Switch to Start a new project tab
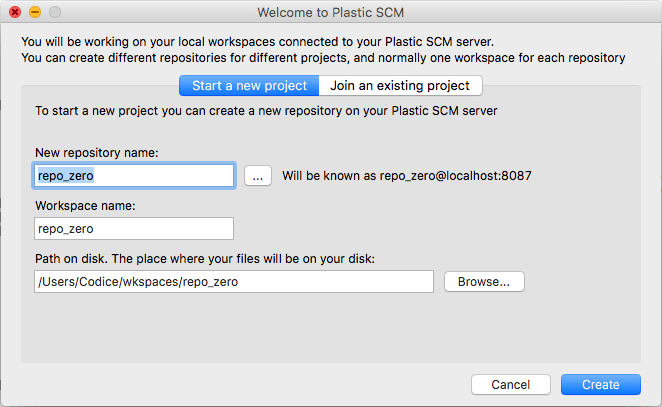 tap(249, 86)
